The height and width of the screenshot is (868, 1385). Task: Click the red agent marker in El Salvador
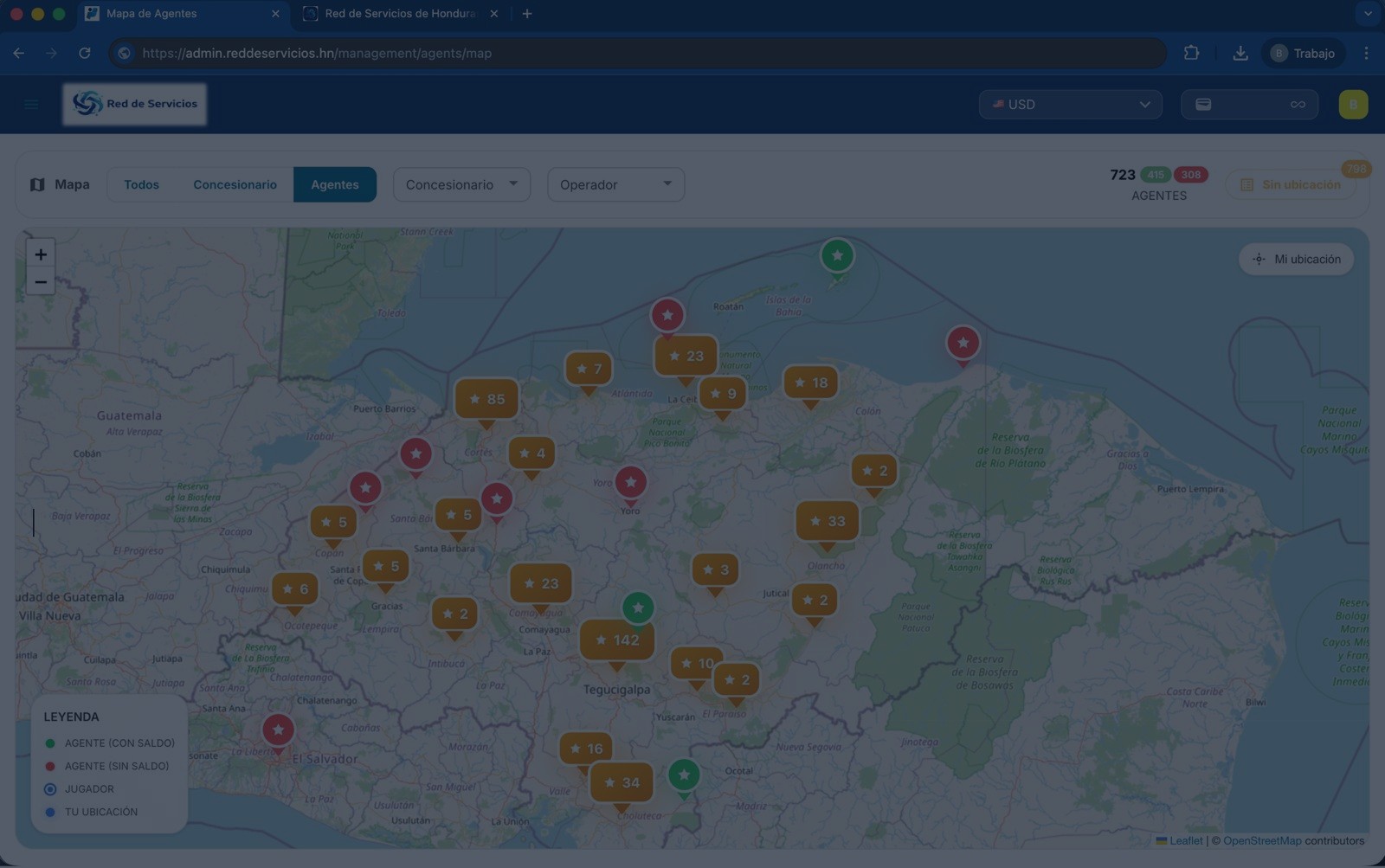(278, 730)
